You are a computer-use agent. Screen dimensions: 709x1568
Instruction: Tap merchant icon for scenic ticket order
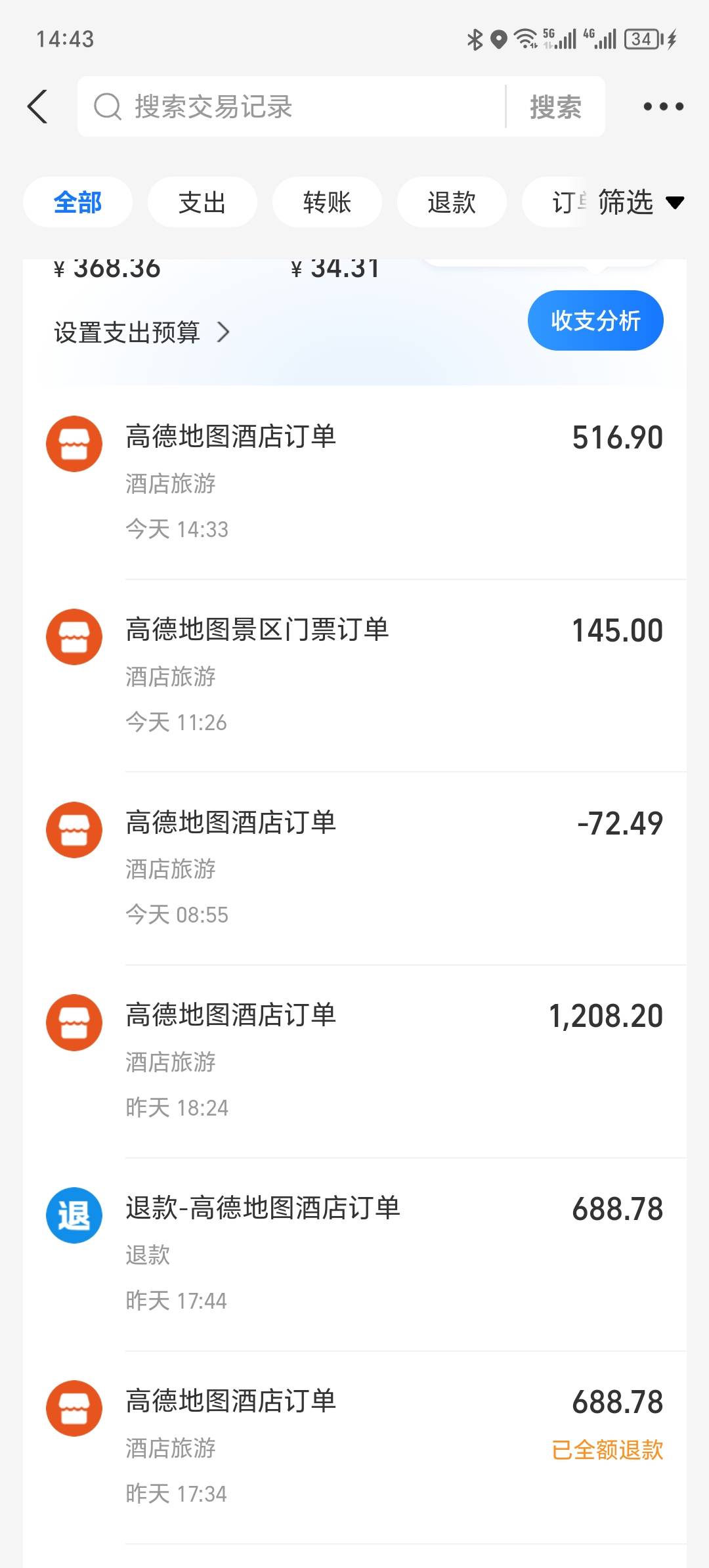[74, 637]
